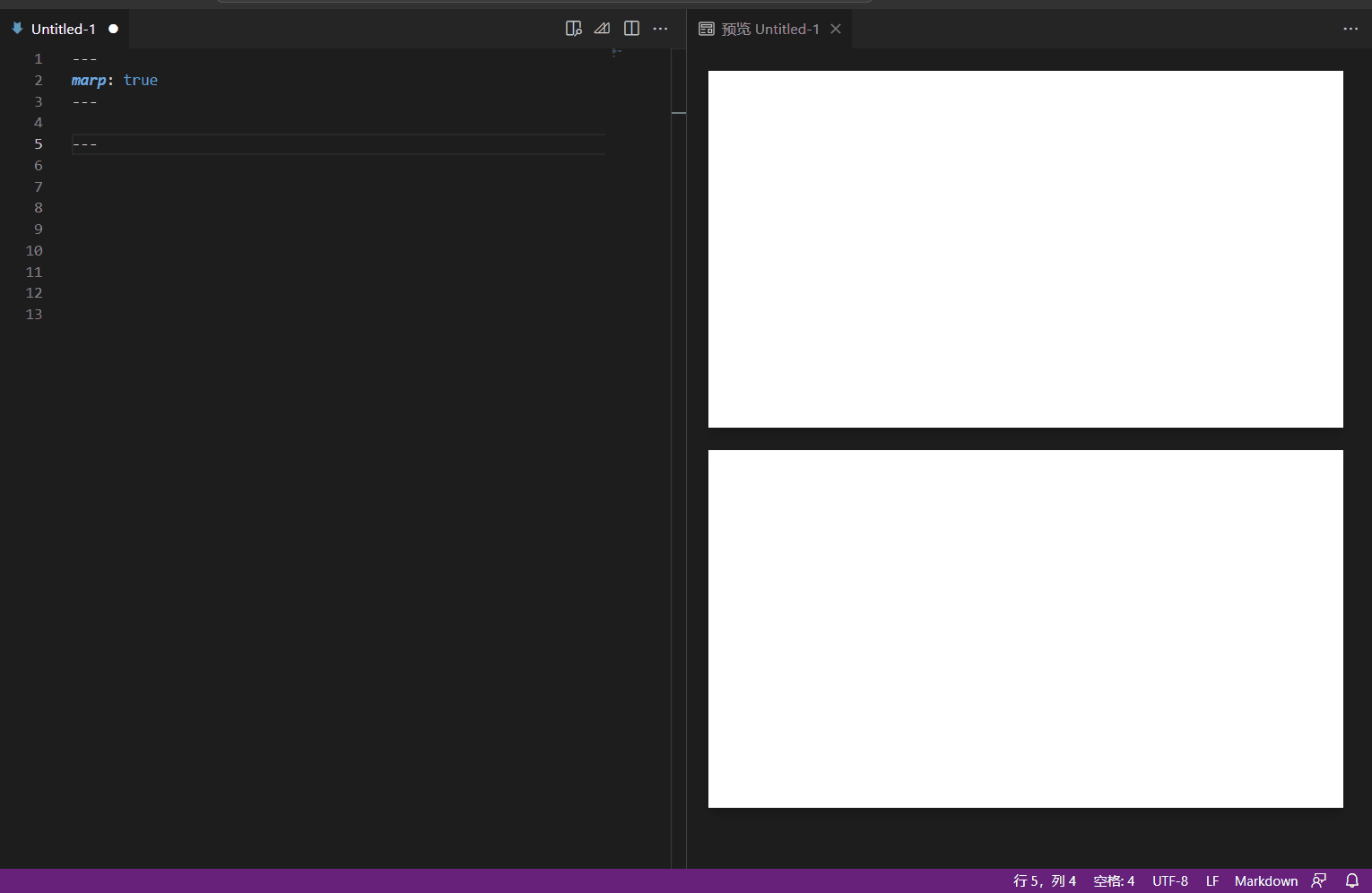The image size is (1372, 893).
Task: Toggle the Marp slide deck feature
Action: [x=602, y=28]
